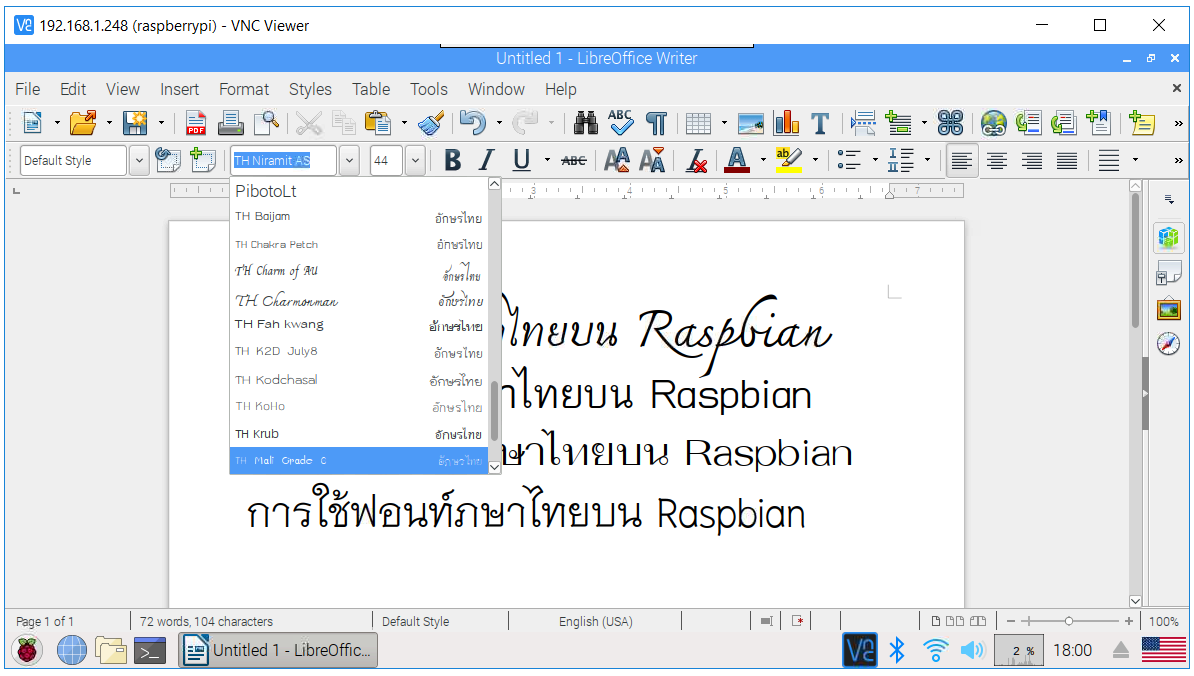This screenshot has height=676, width=1194.
Task: Toggle superscript
Action: [x=617, y=160]
